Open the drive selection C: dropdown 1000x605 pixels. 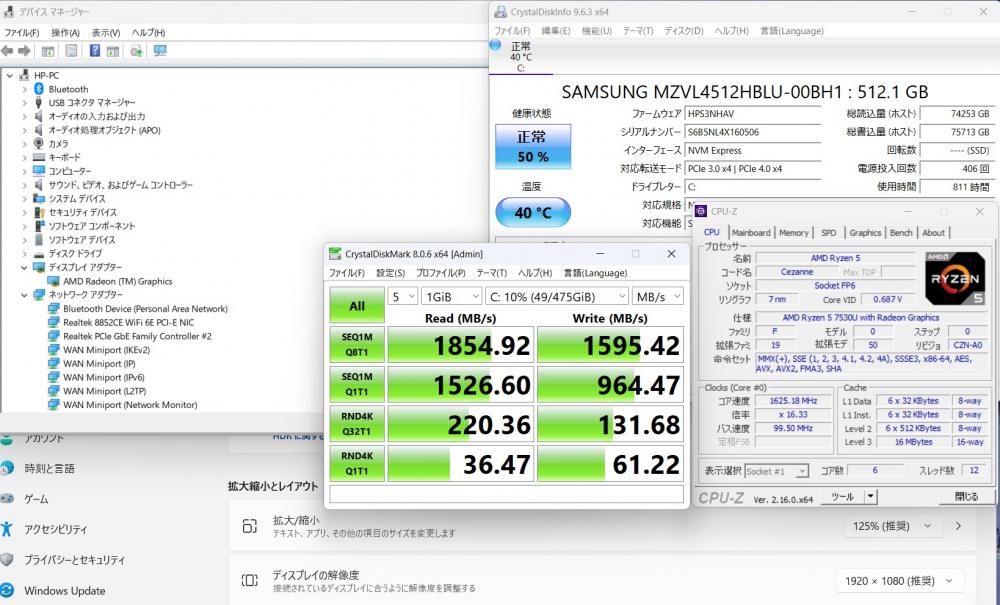(556, 297)
